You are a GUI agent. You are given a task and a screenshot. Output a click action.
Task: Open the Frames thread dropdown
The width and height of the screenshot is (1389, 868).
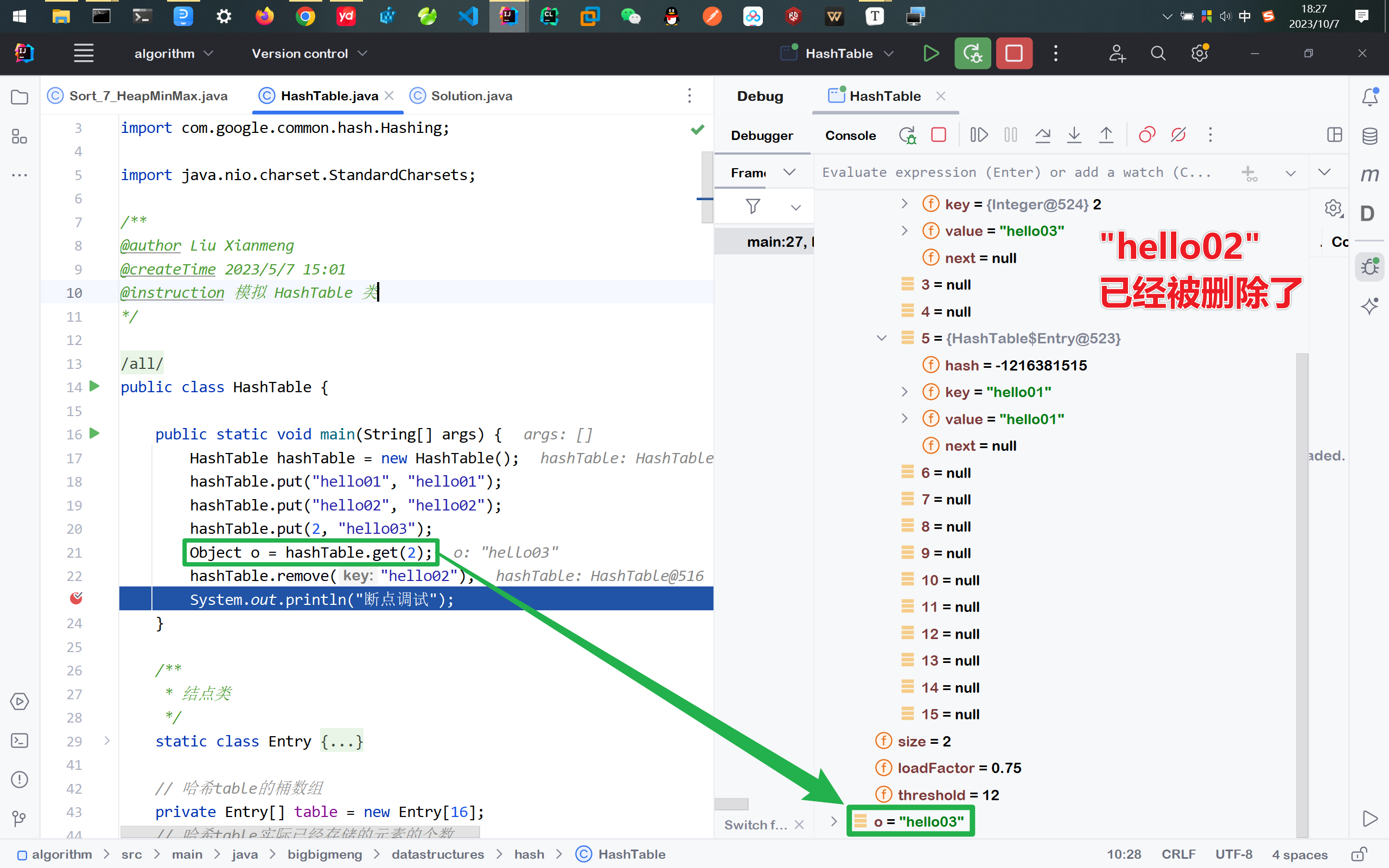click(790, 172)
